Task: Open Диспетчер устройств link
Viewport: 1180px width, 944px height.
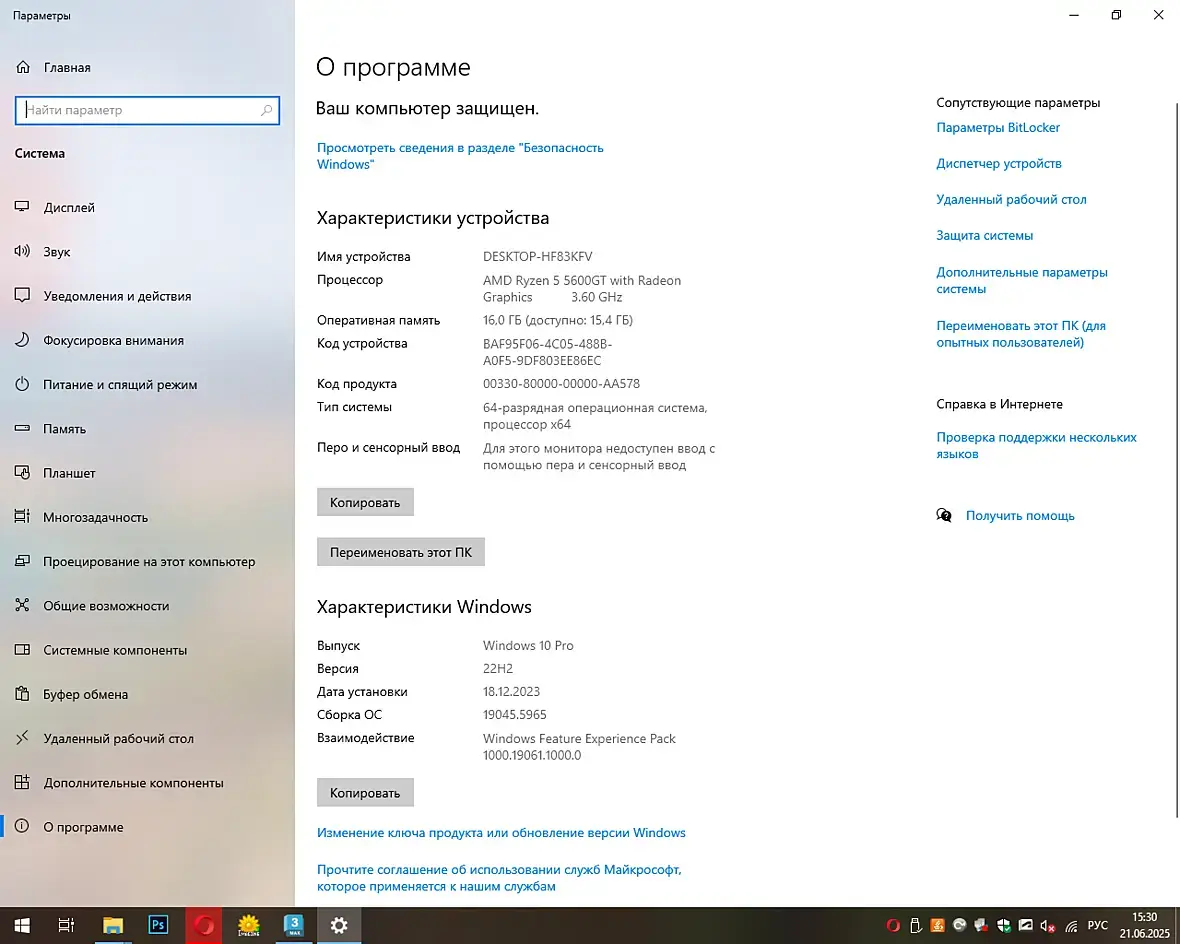Action: (x=999, y=163)
